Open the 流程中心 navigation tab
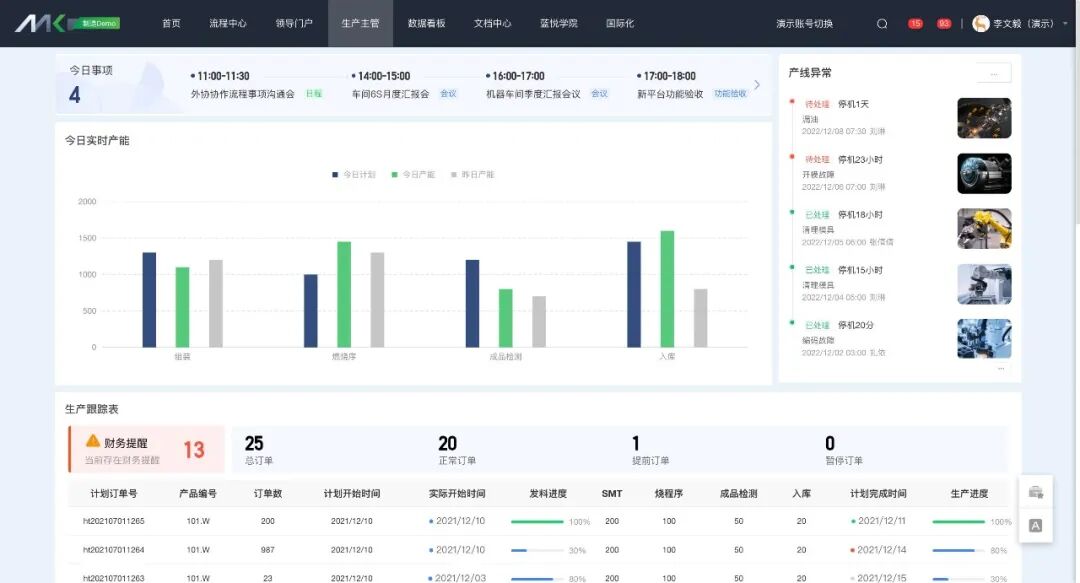1080x583 pixels. point(228,24)
